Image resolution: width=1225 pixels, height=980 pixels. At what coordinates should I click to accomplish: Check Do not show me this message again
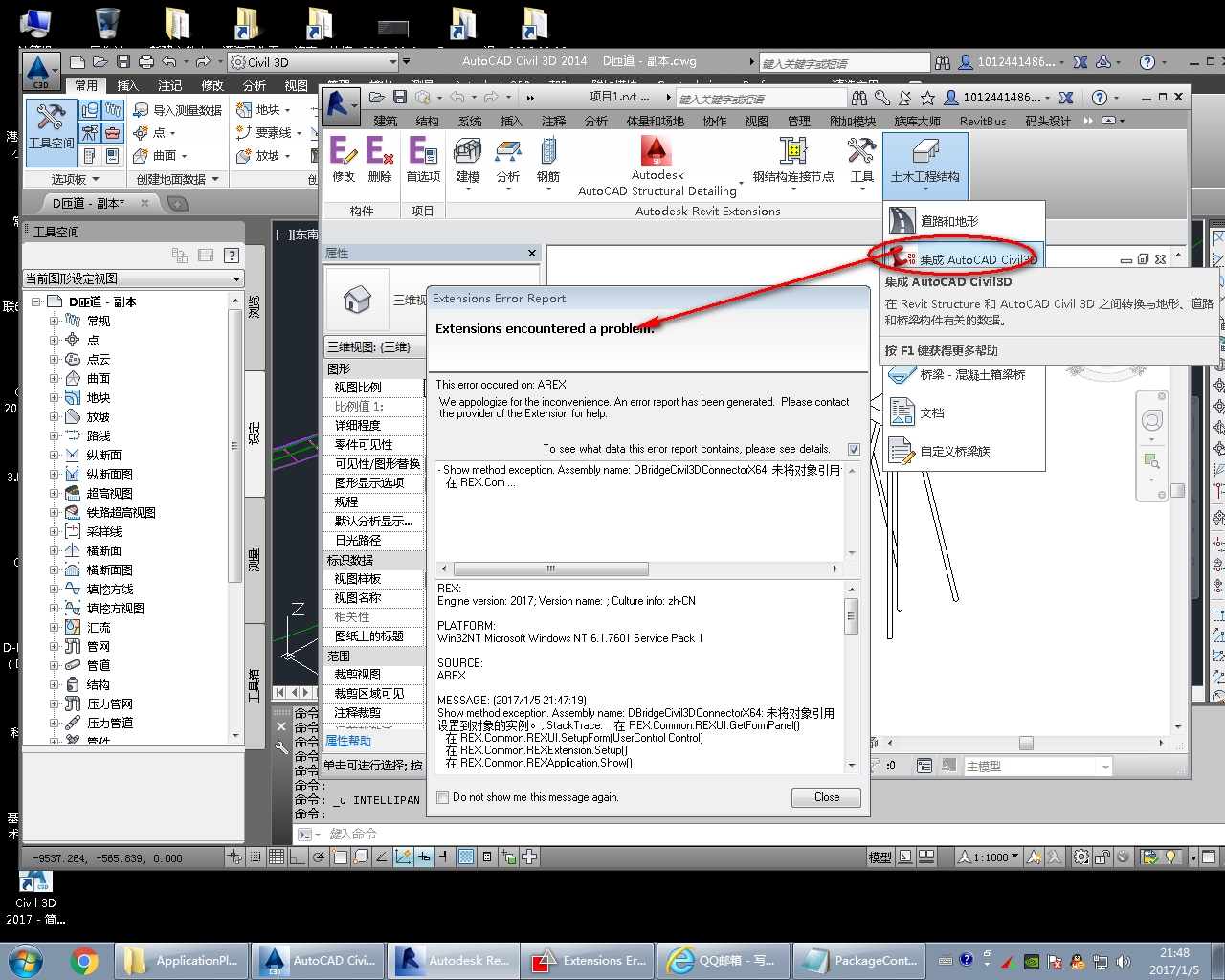pos(442,797)
